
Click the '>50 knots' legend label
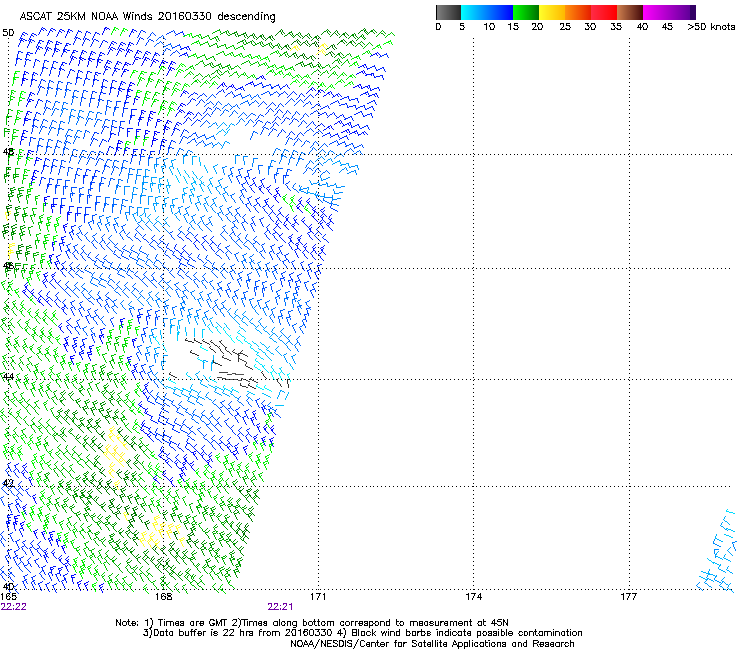pos(711,27)
